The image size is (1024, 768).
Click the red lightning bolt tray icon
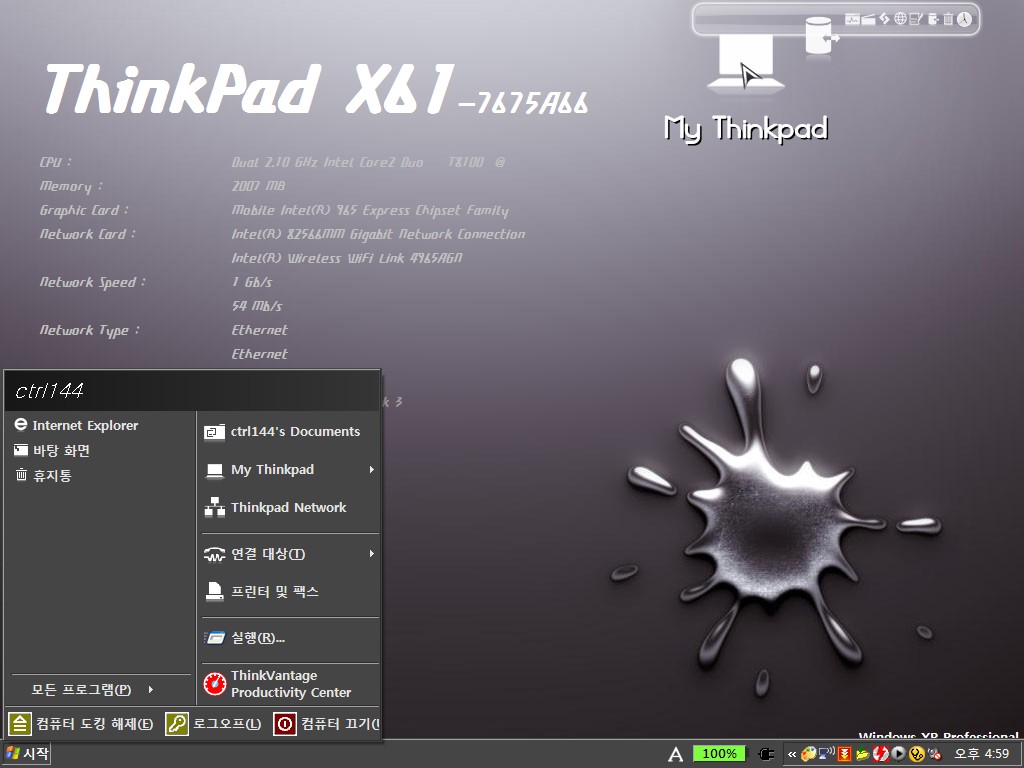pyautogui.click(x=880, y=754)
